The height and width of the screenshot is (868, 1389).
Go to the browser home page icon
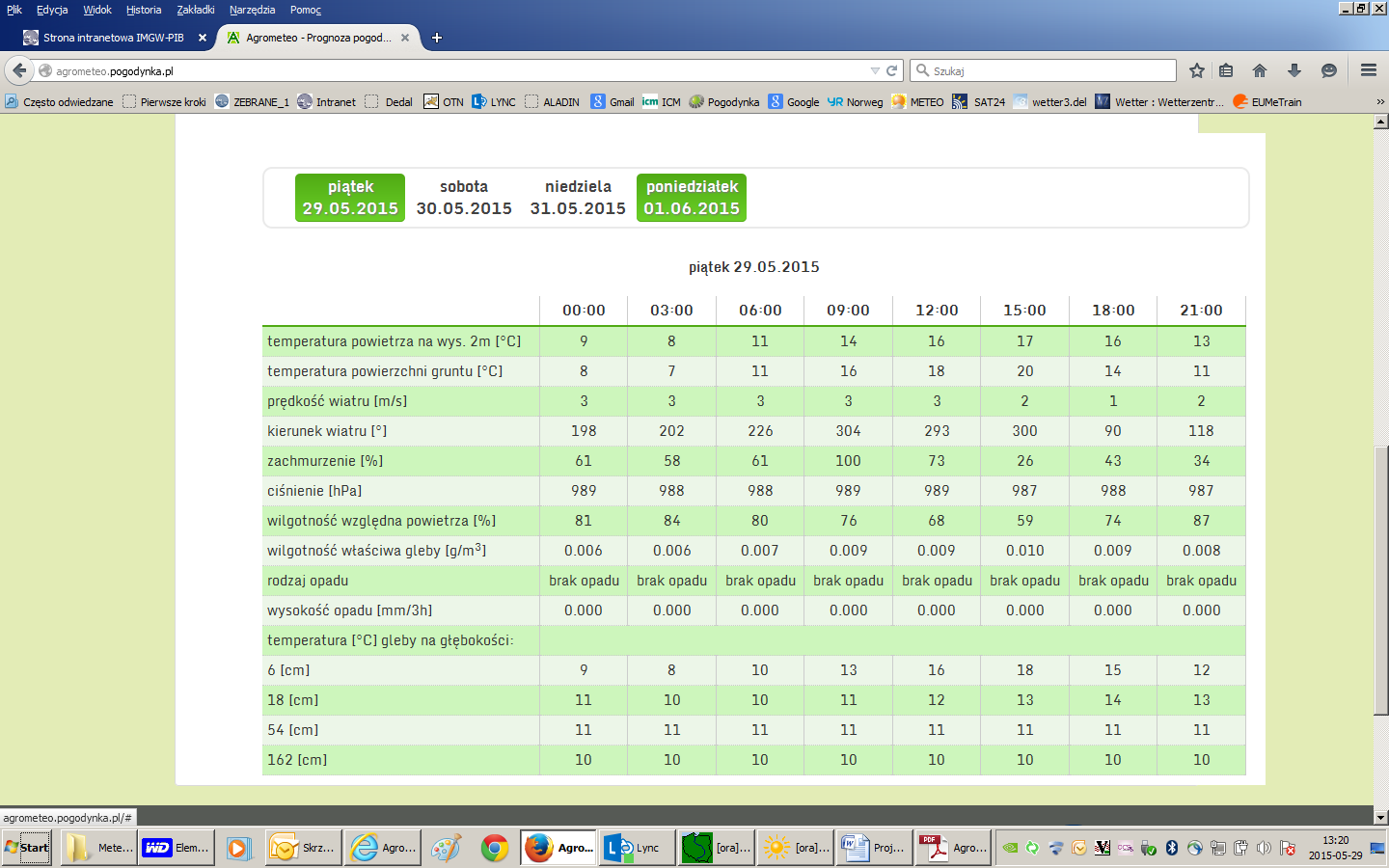(x=1260, y=70)
